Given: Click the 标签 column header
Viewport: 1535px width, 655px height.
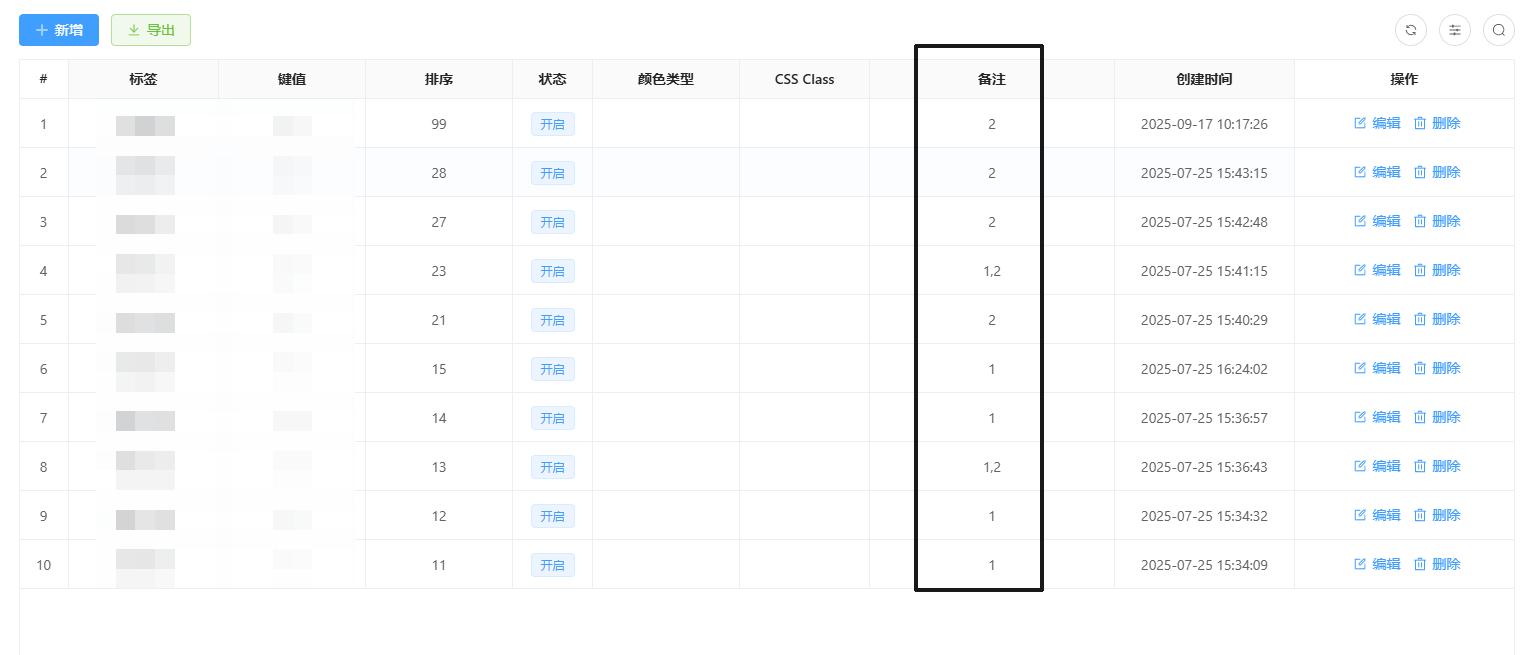Looking at the screenshot, I should pyautogui.click(x=143, y=79).
